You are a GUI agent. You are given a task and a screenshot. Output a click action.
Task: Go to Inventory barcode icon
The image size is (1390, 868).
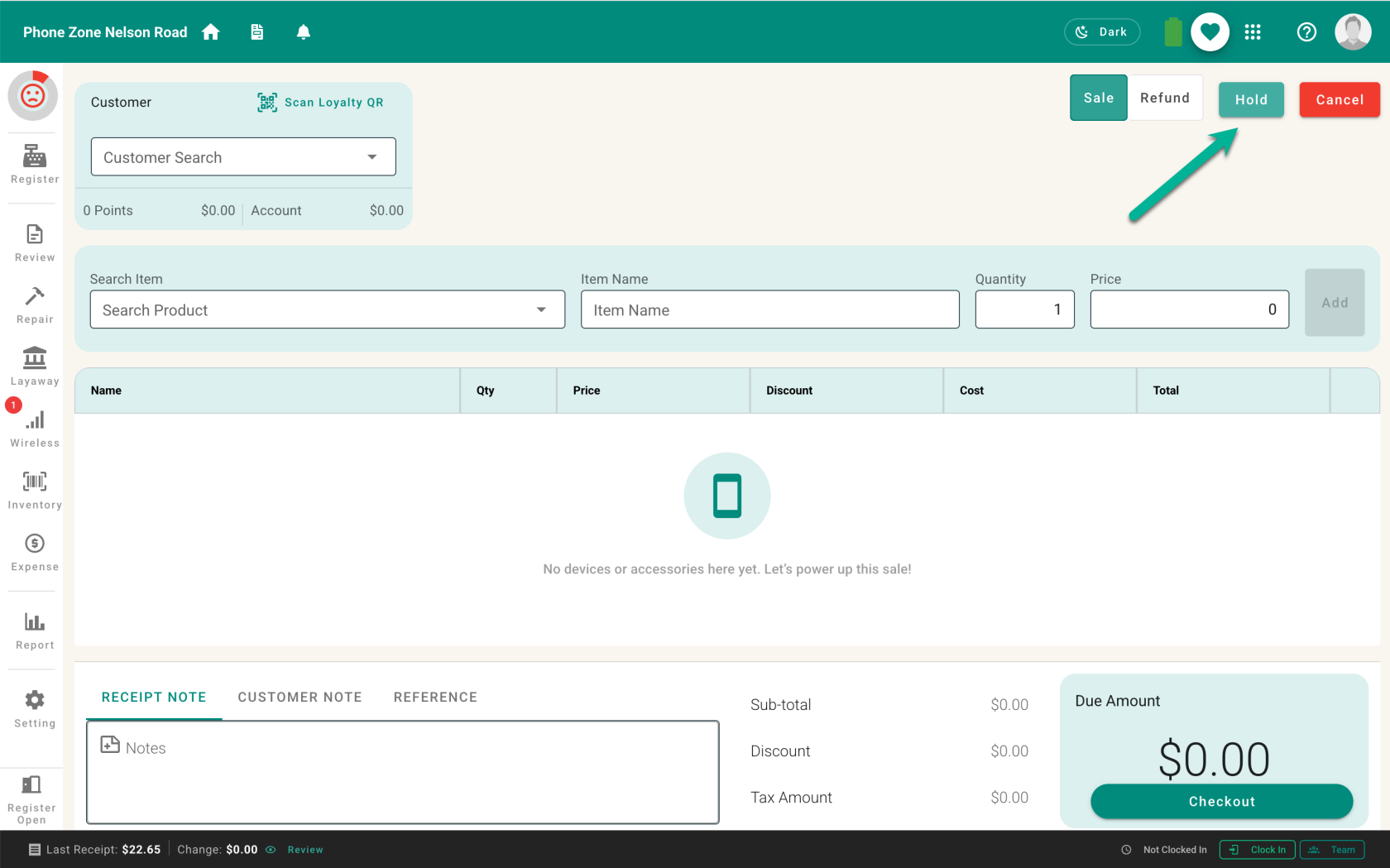pos(35,482)
